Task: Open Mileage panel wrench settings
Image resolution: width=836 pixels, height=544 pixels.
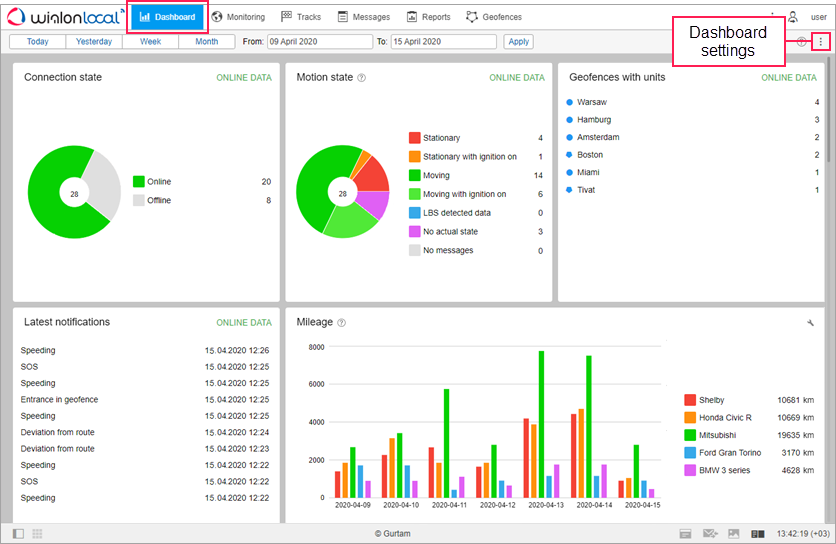Action: tap(810, 323)
